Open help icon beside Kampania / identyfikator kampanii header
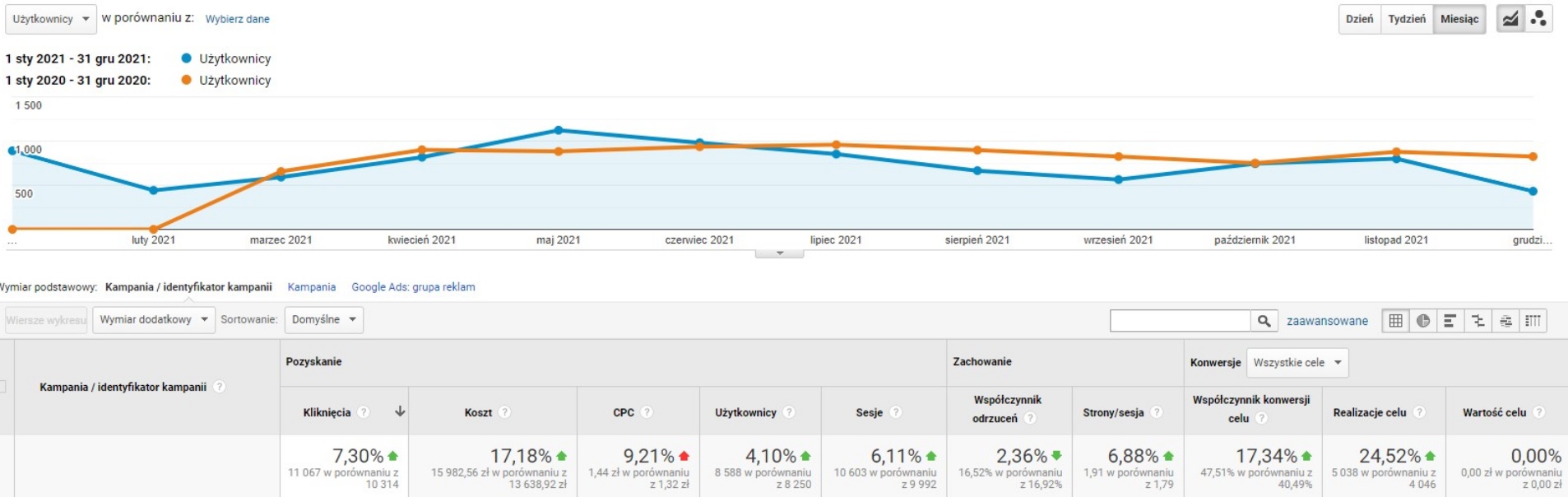Viewport: 1568px width, 497px height. [220, 387]
